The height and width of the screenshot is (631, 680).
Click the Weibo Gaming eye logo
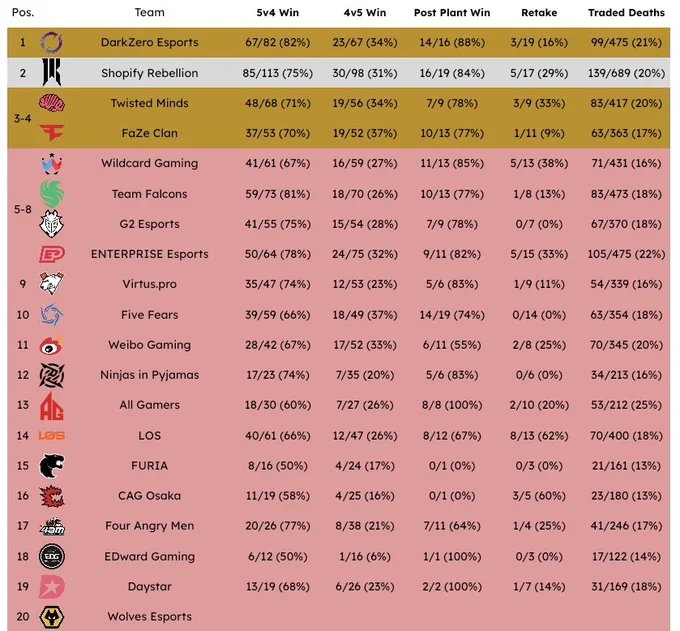click(x=52, y=345)
